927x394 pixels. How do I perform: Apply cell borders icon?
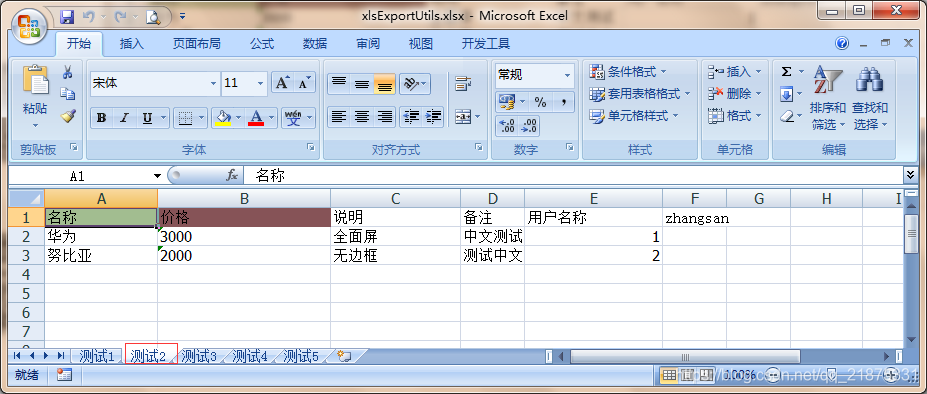coord(185,118)
